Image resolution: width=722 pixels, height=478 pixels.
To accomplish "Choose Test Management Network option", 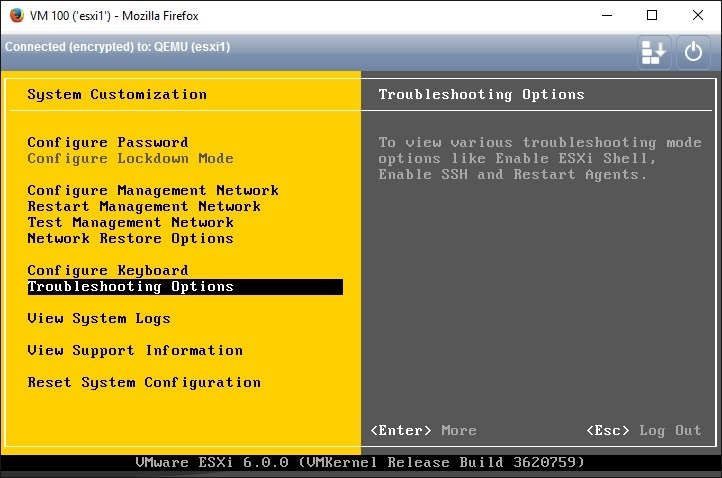I will 130,222.
